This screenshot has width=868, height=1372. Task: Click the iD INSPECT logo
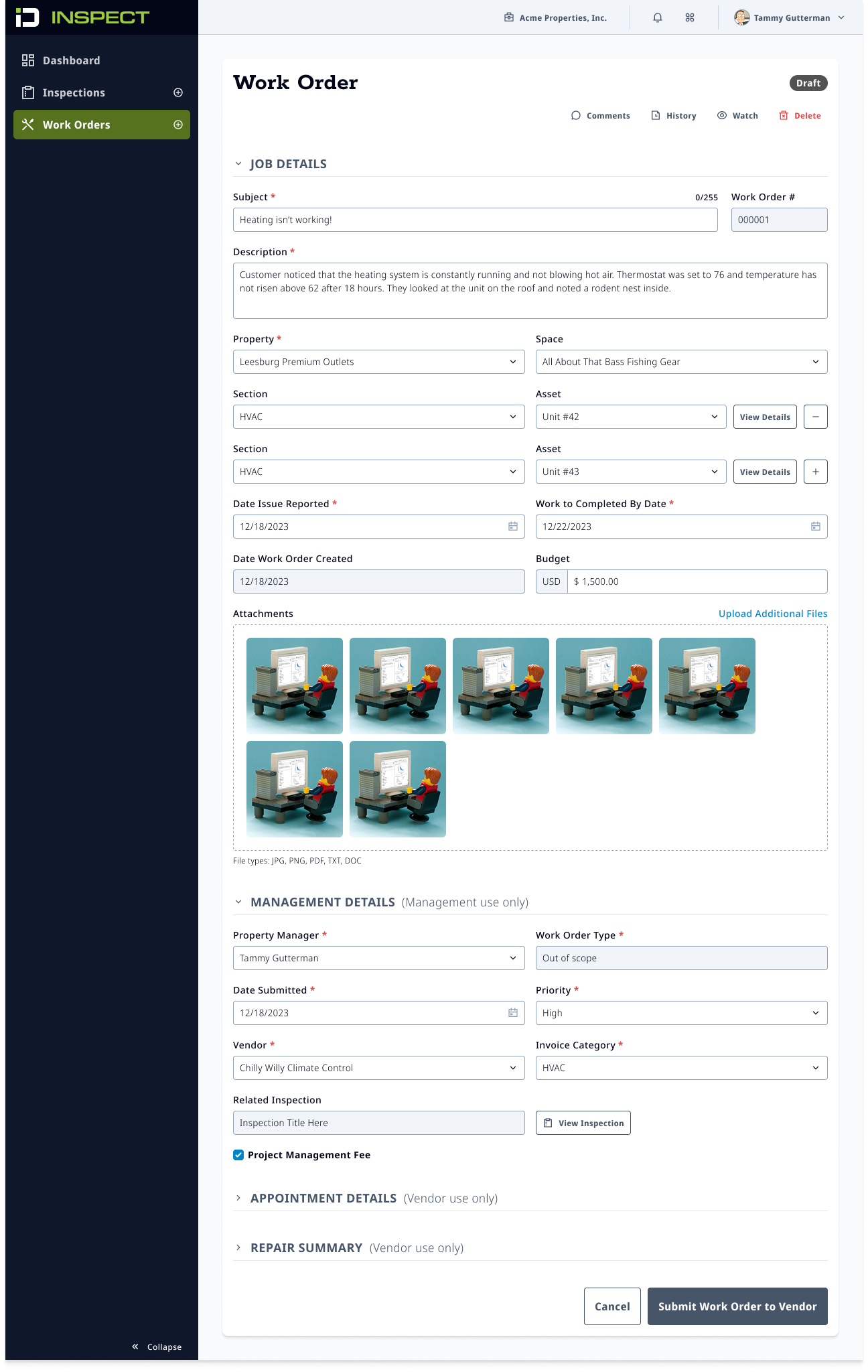coord(82,17)
